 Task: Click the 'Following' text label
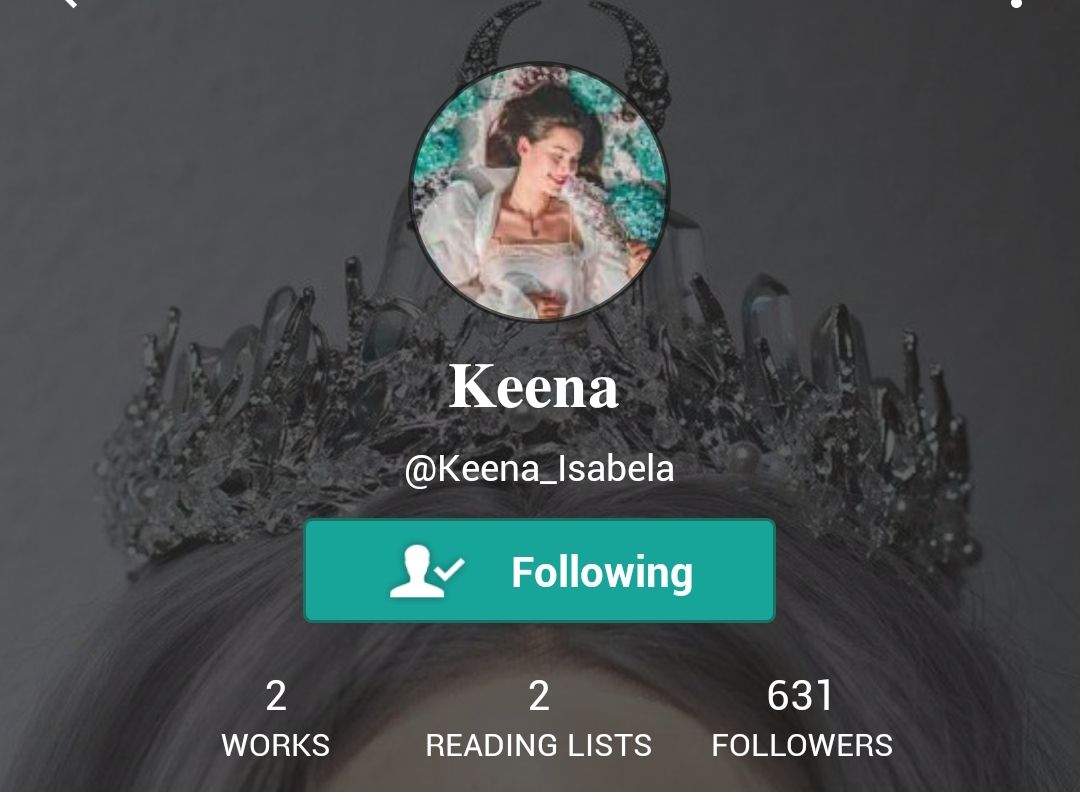tap(602, 572)
